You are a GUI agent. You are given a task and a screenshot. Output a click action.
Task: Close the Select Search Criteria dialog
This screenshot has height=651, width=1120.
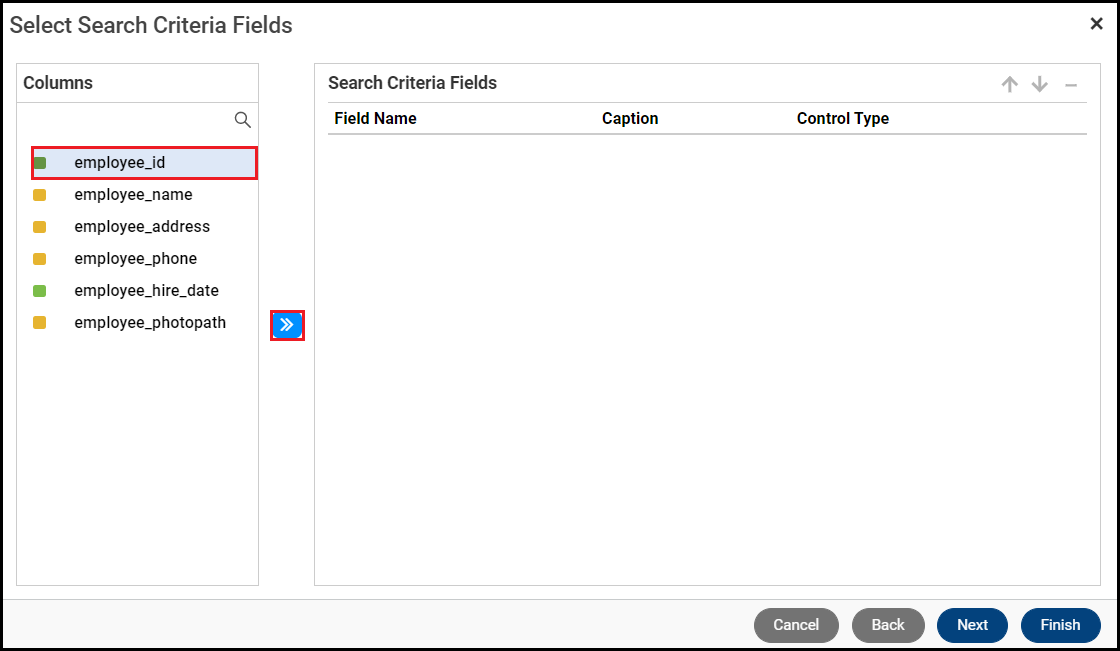point(1096,24)
